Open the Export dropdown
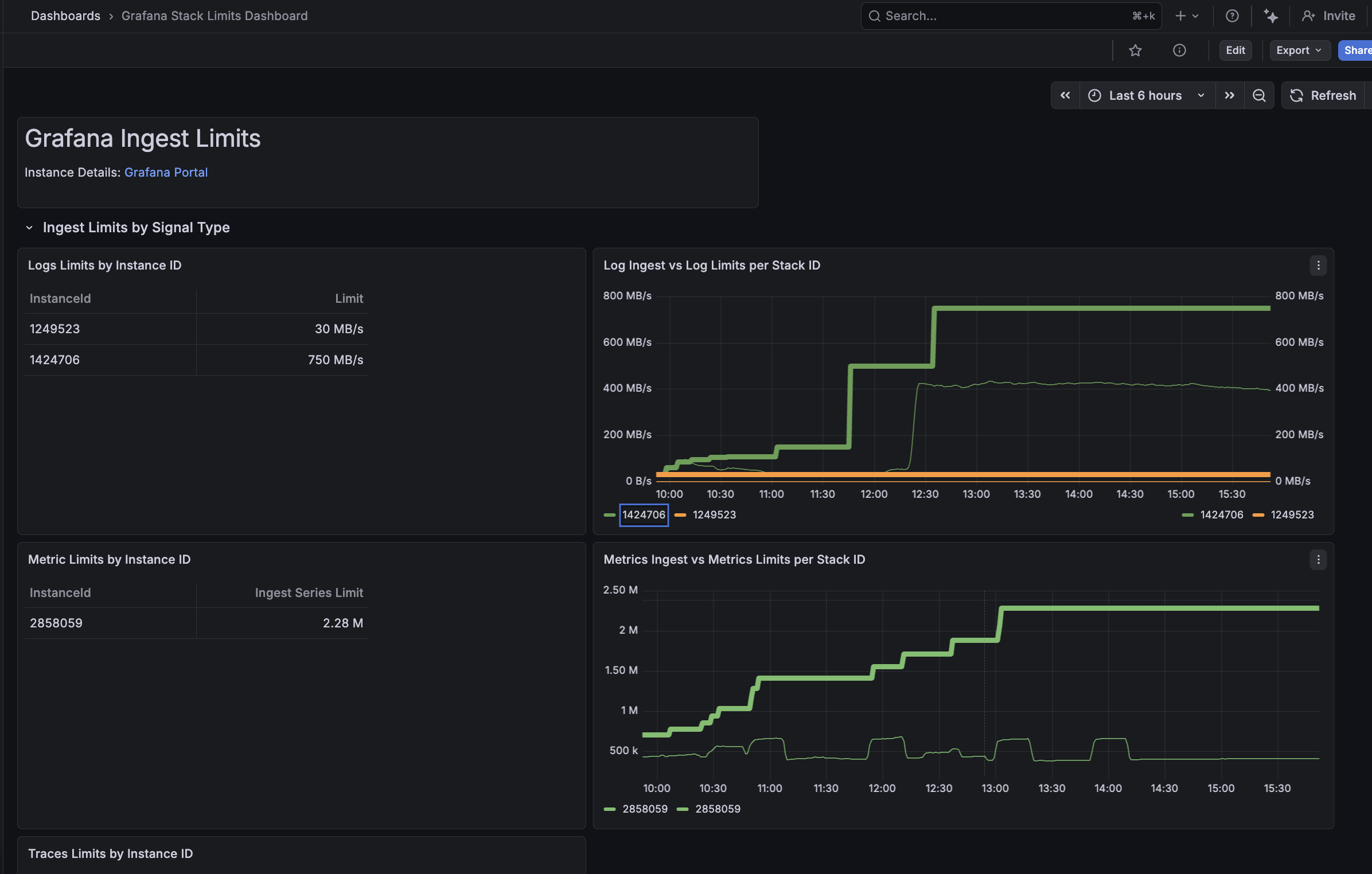1372x874 pixels. coord(1299,50)
